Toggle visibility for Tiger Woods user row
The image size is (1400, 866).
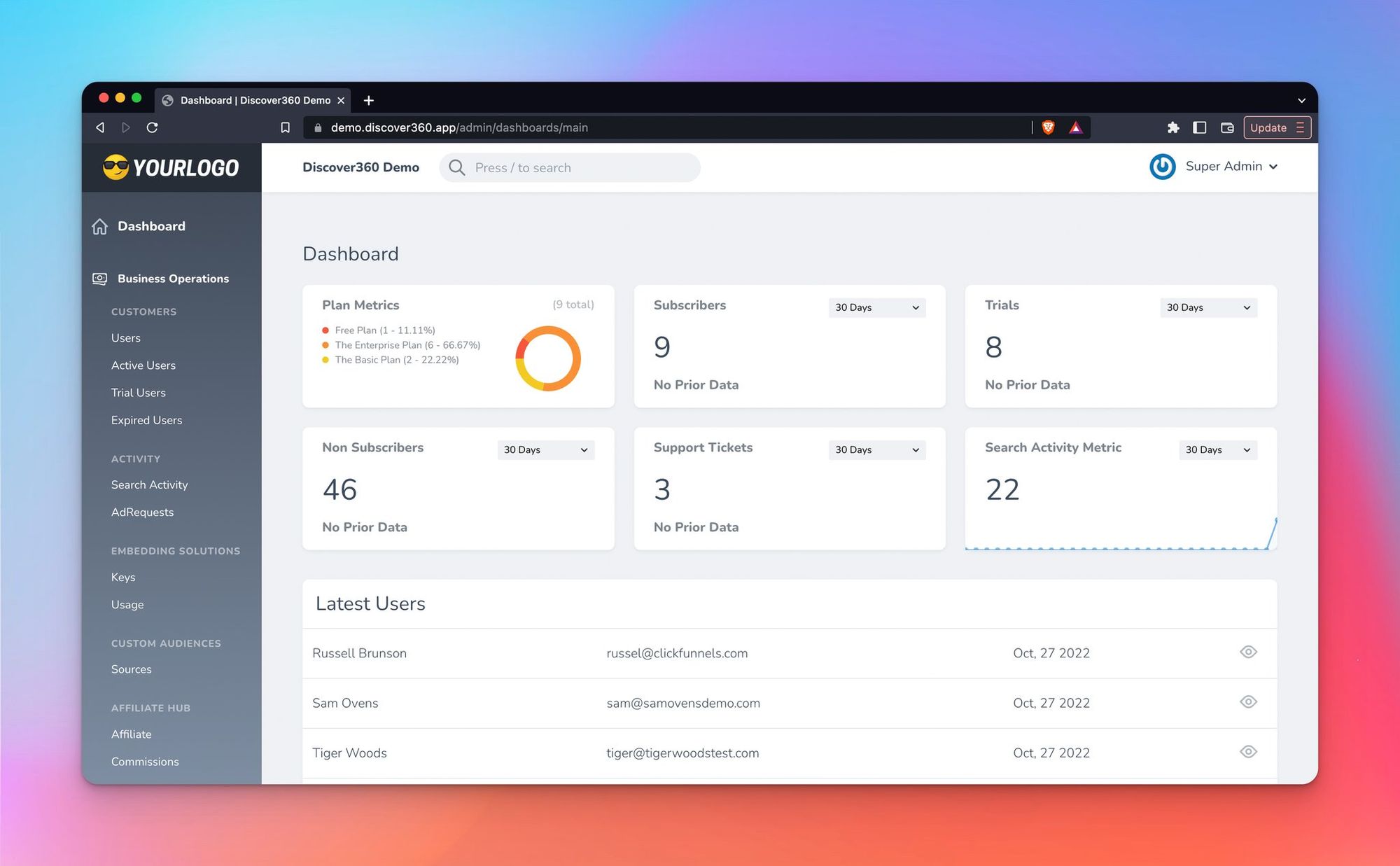1248,752
